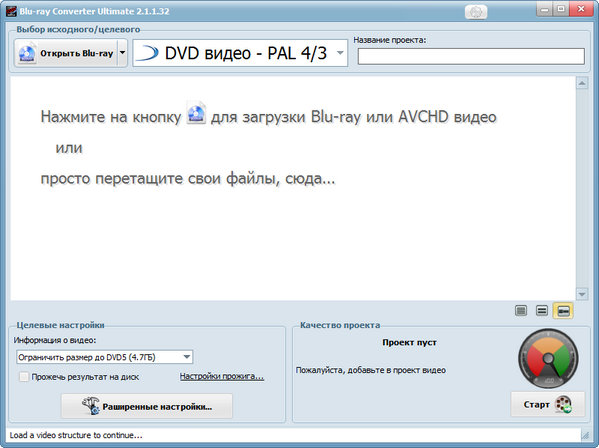This screenshot has width=599, height=448.
Task: Click the Старт button
Action: click(x=547, y=404)
